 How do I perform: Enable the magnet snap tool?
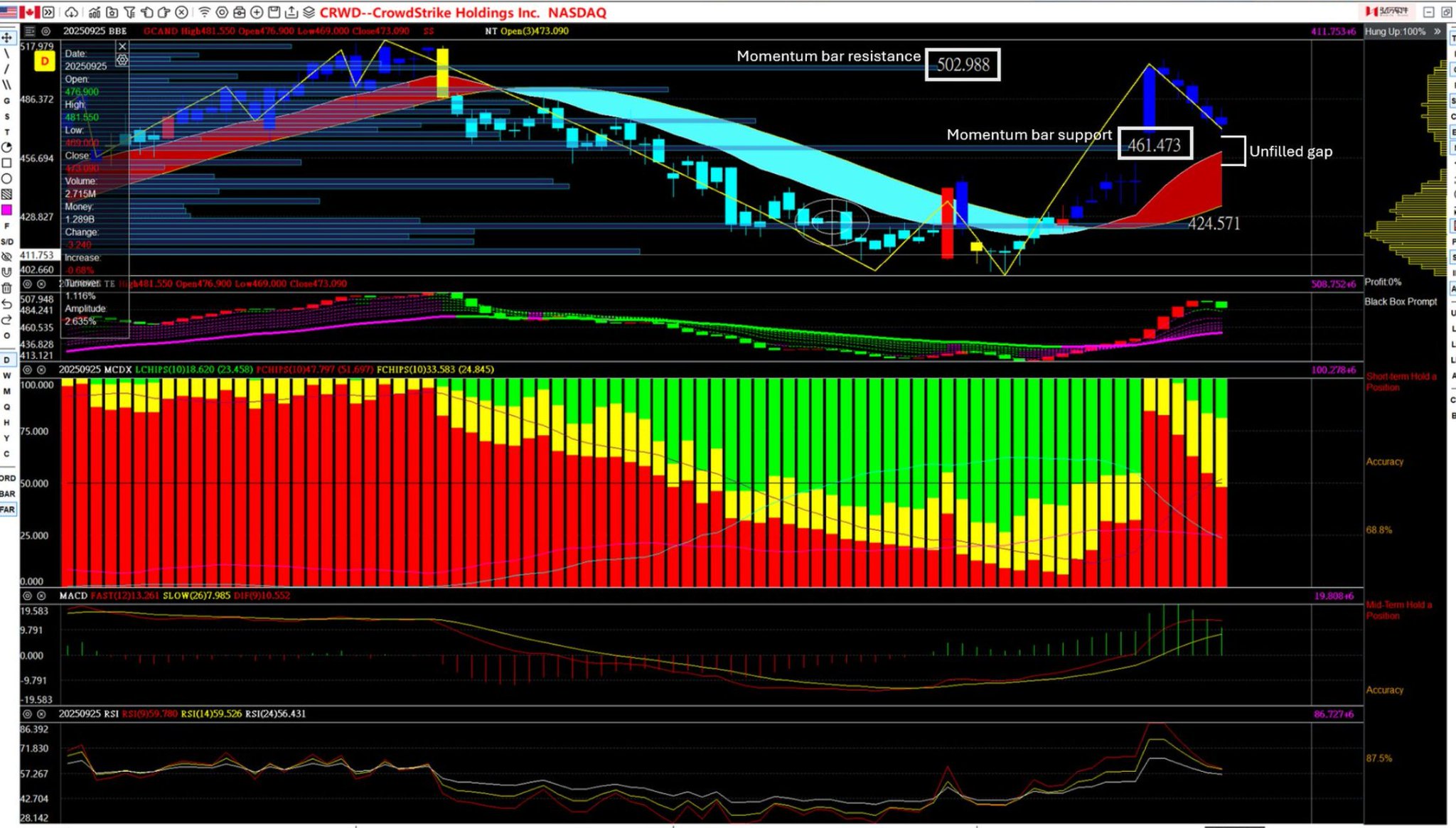6,272
